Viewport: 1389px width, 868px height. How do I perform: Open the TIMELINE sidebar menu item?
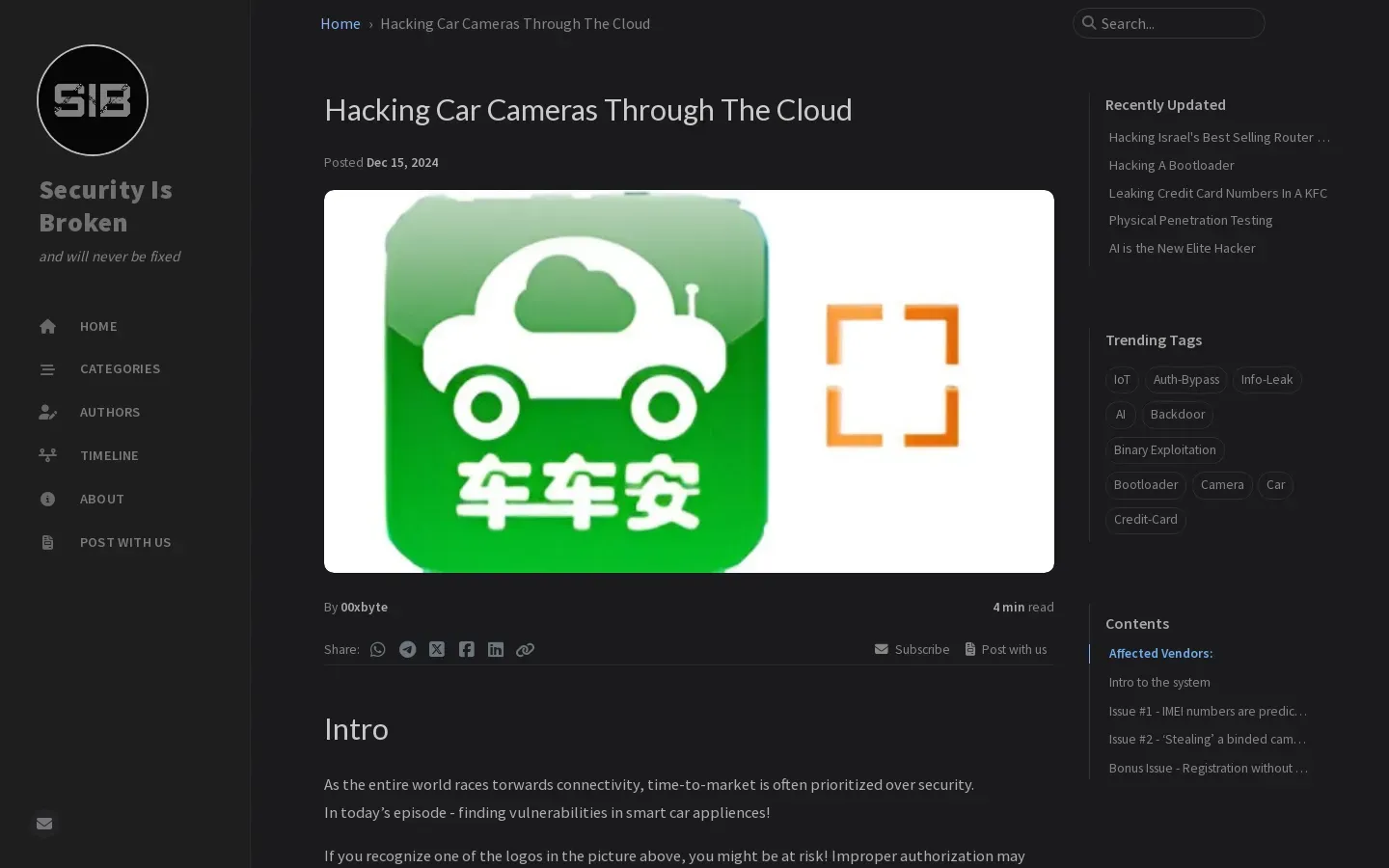coord(125,455)
